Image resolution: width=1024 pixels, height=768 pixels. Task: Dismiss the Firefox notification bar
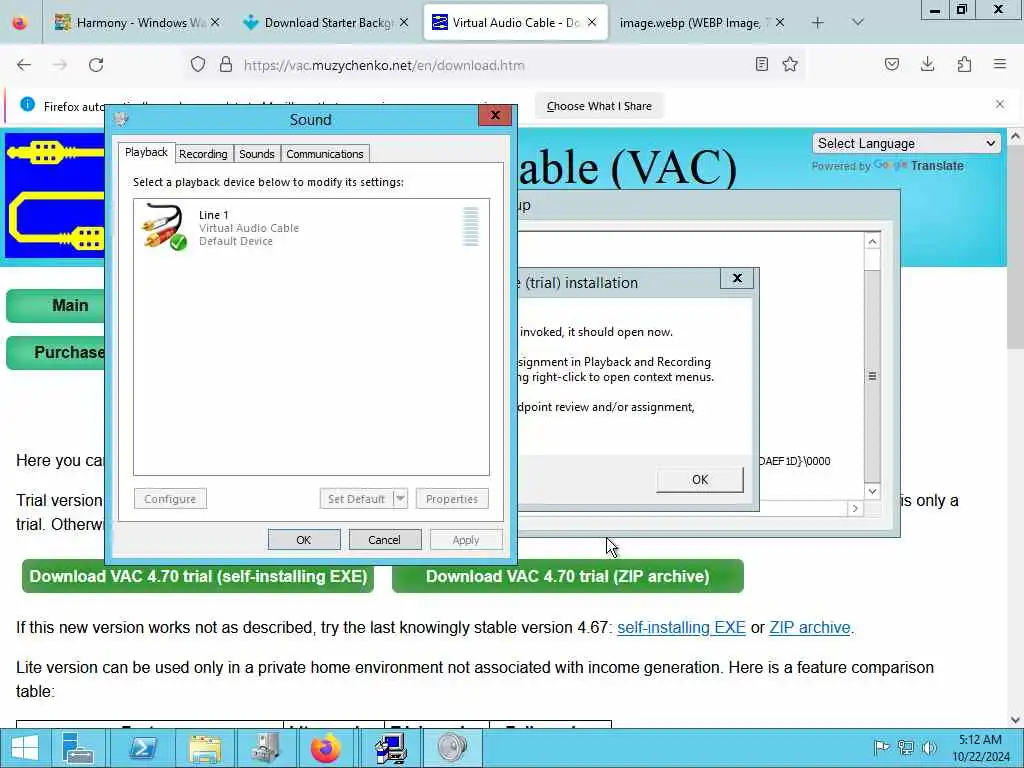[1000, 104]
